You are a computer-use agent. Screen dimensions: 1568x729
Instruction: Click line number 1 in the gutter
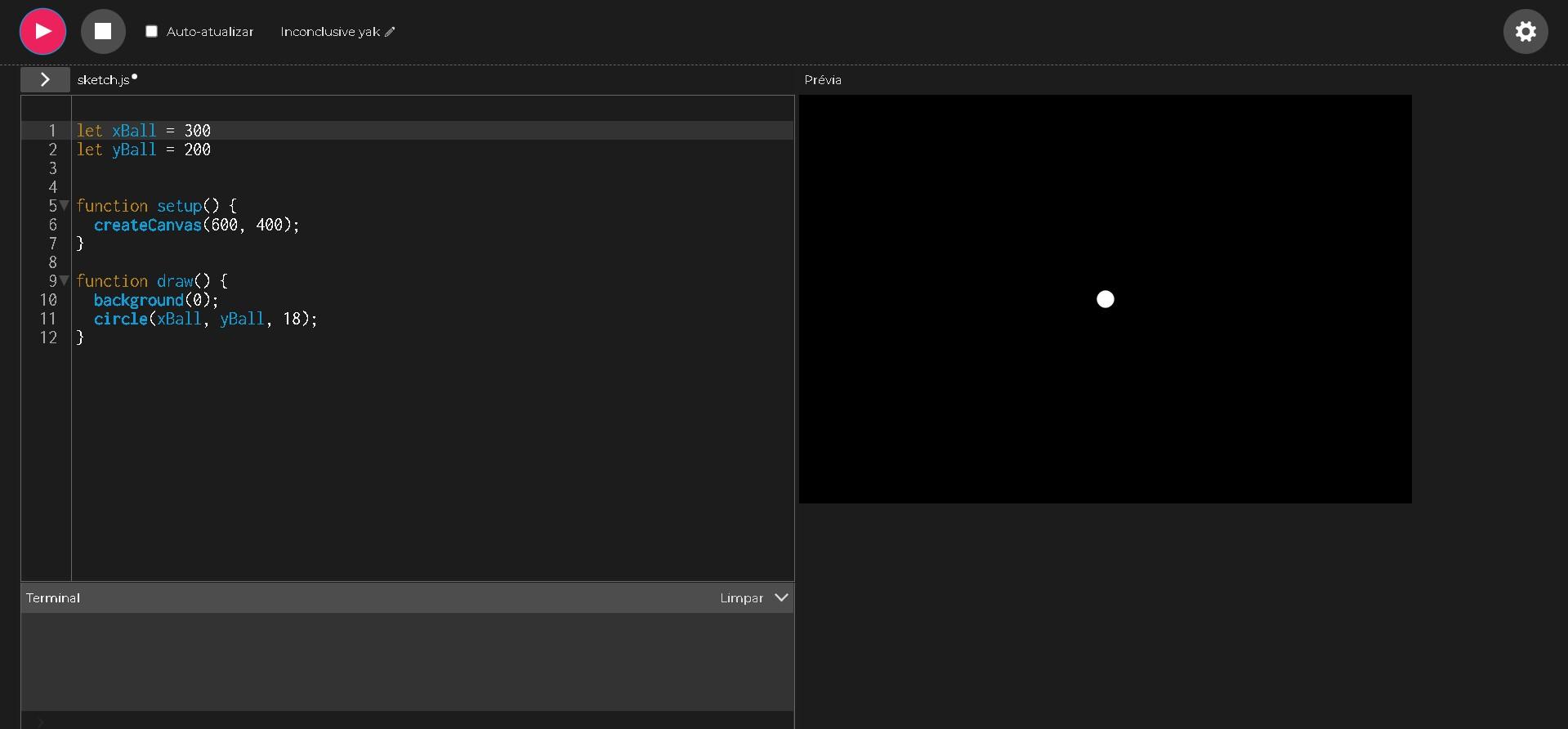[52, 131]
